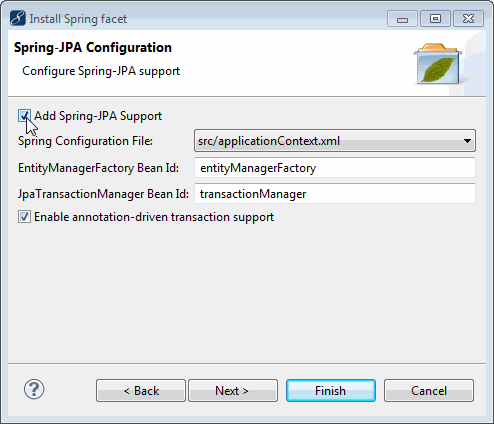Click the Spring leaf jar banner image

pos(438,64)
